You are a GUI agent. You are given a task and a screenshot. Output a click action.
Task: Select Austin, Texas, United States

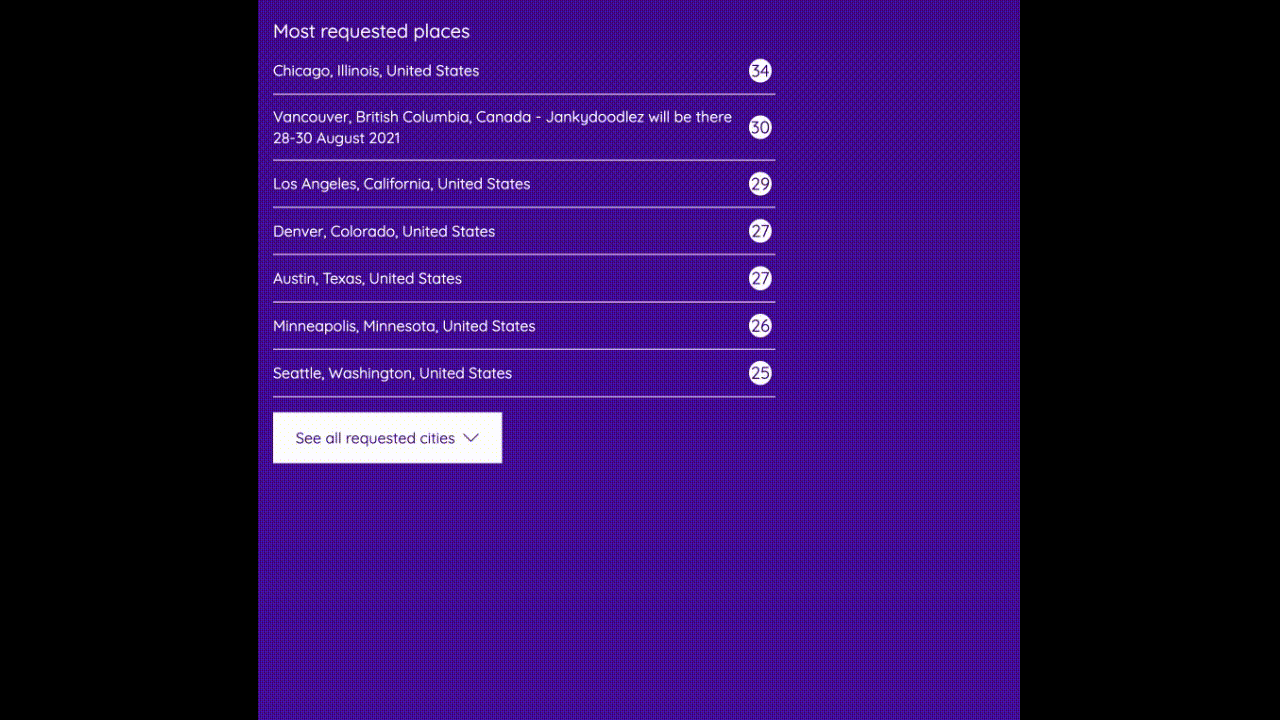[367, 278]
